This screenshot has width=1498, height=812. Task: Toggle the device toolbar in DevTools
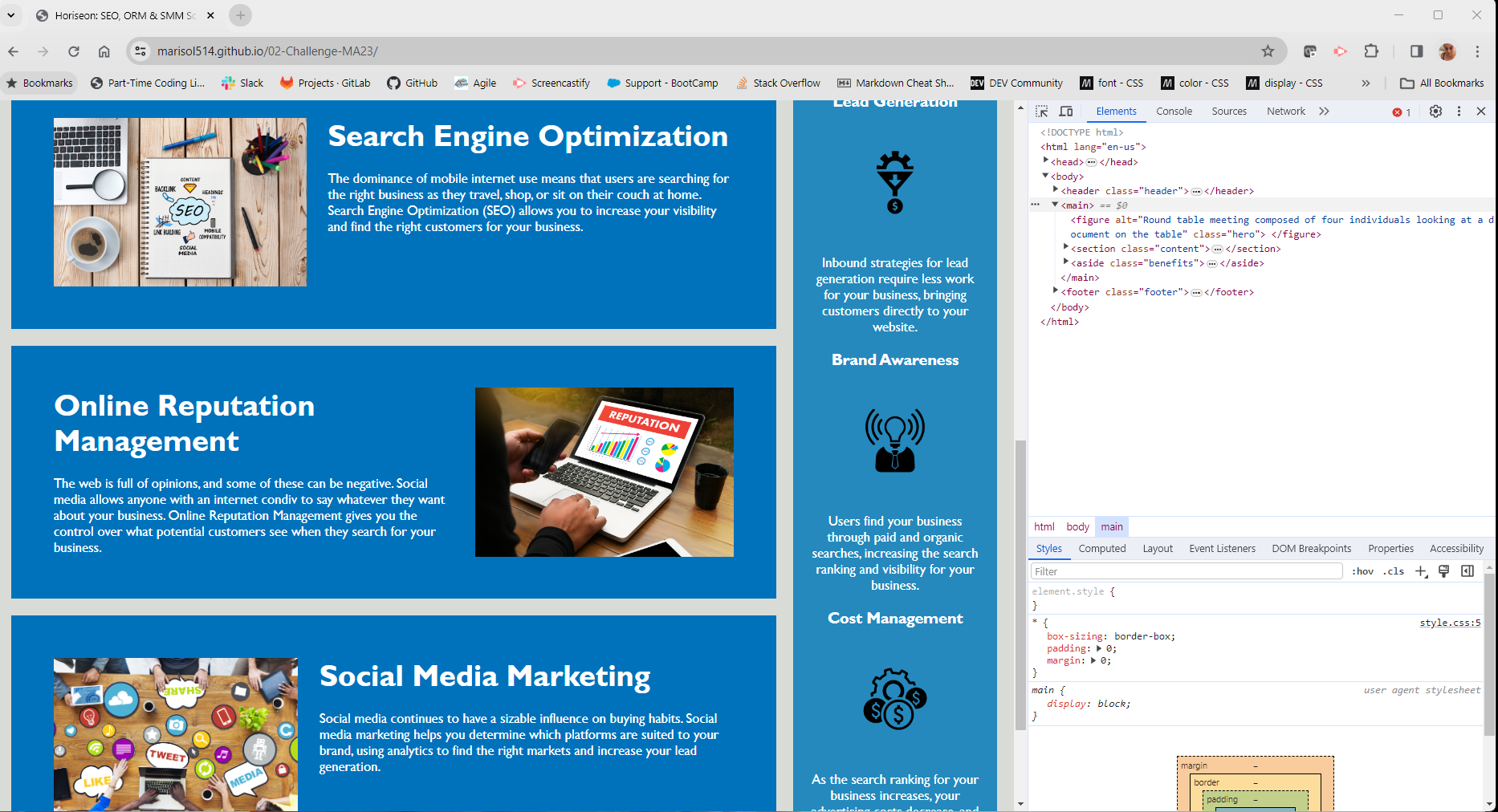[x=1066, y=112]
